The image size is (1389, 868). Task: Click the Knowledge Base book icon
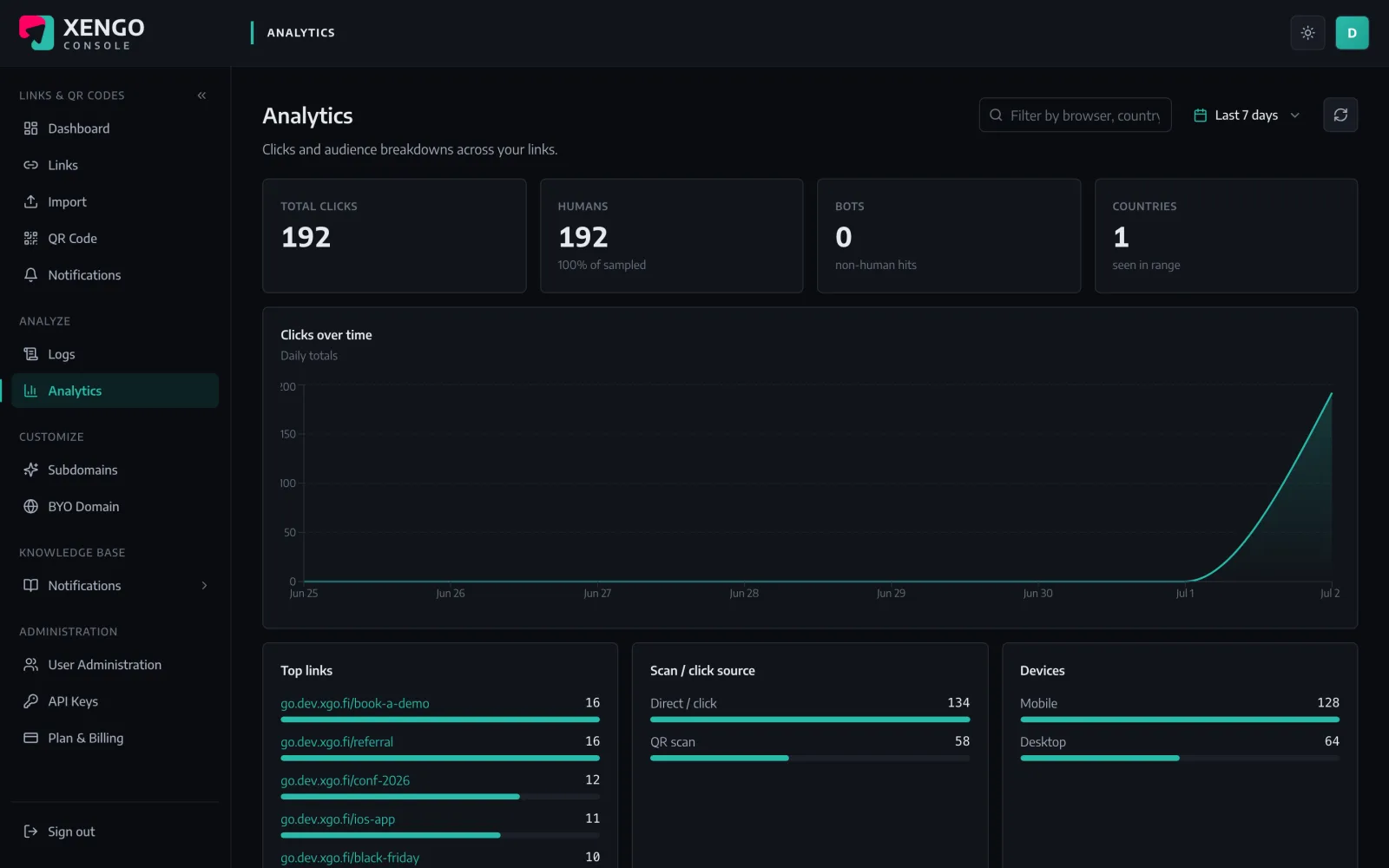coord(30,585)
